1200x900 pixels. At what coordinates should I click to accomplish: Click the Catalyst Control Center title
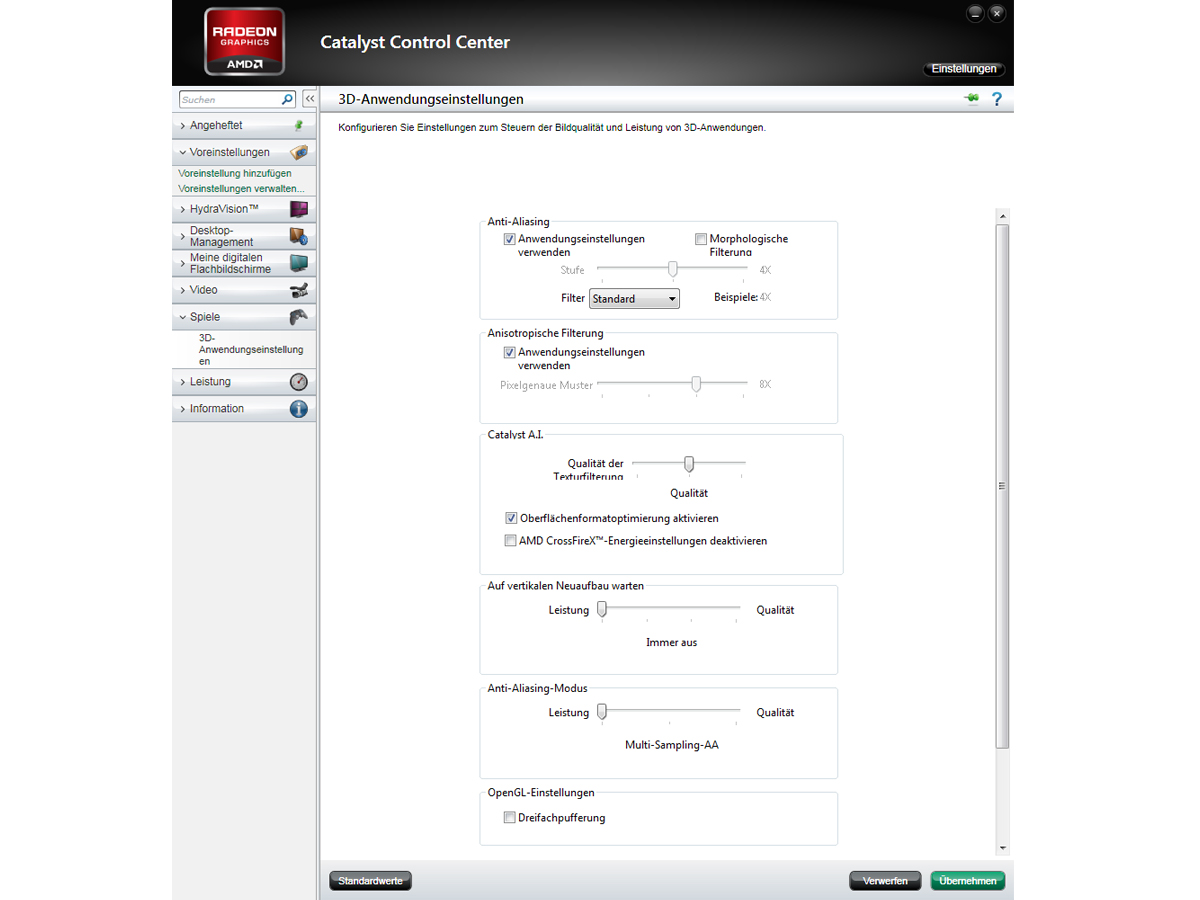point(415,42)
